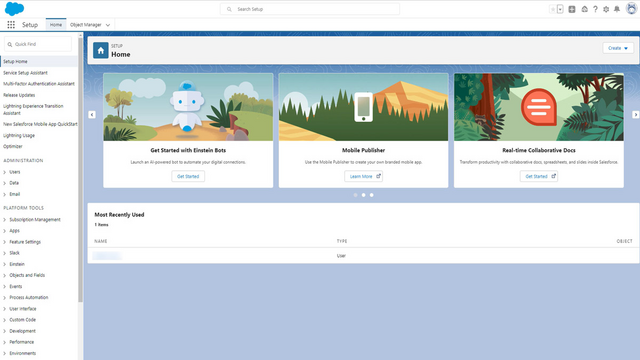Select the first carousel page dot
Screen dimensions: 640x360
point(356,195)
